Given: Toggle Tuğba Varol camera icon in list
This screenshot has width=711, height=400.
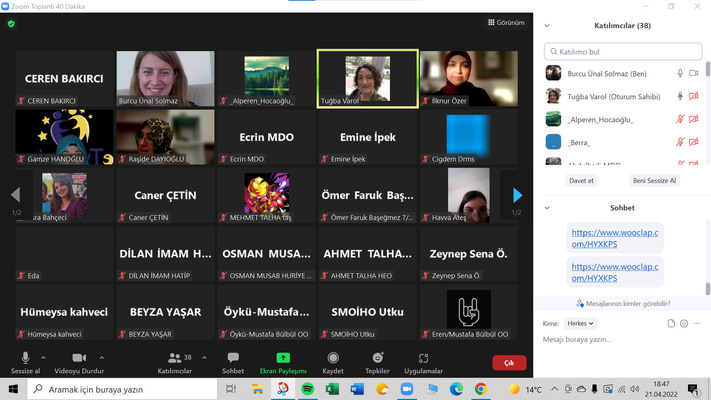Looking at the screenshot, I should [x=693, y=96].
